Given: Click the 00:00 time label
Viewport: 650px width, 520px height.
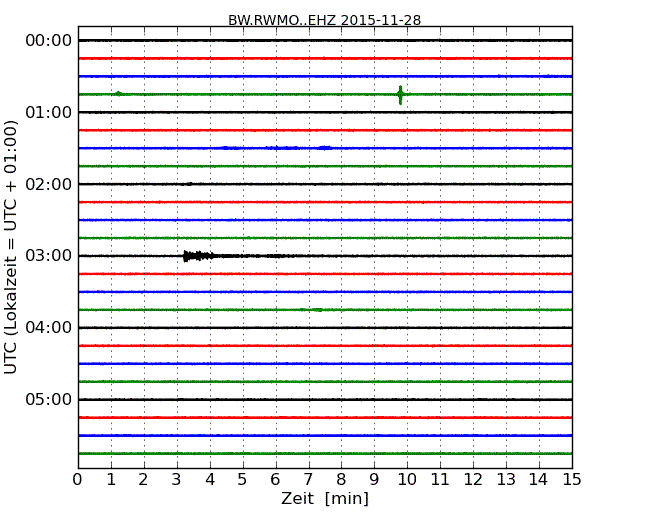Looking at the screenshot, I should 49,41.
